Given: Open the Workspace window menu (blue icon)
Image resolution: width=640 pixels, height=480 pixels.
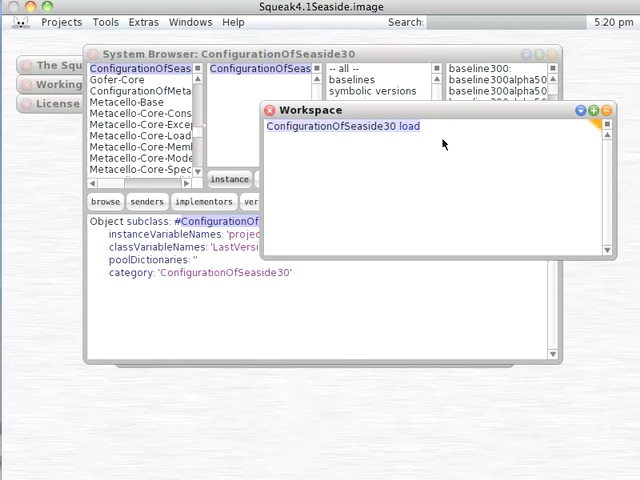Looking at the screenshot, I should click(580, 110).
